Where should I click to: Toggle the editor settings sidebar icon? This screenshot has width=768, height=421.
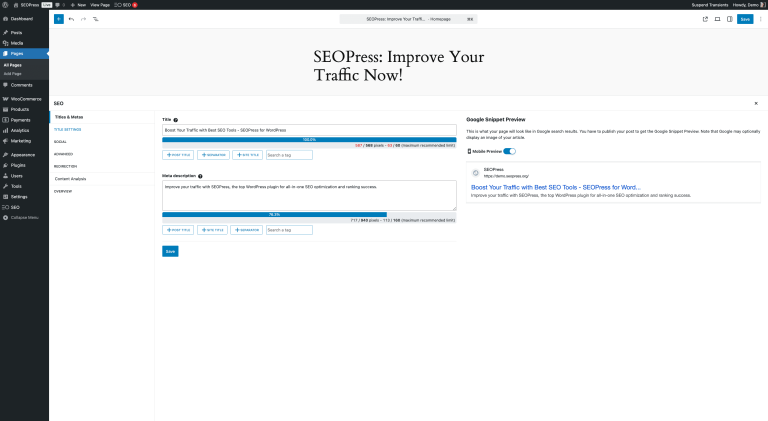729,19
